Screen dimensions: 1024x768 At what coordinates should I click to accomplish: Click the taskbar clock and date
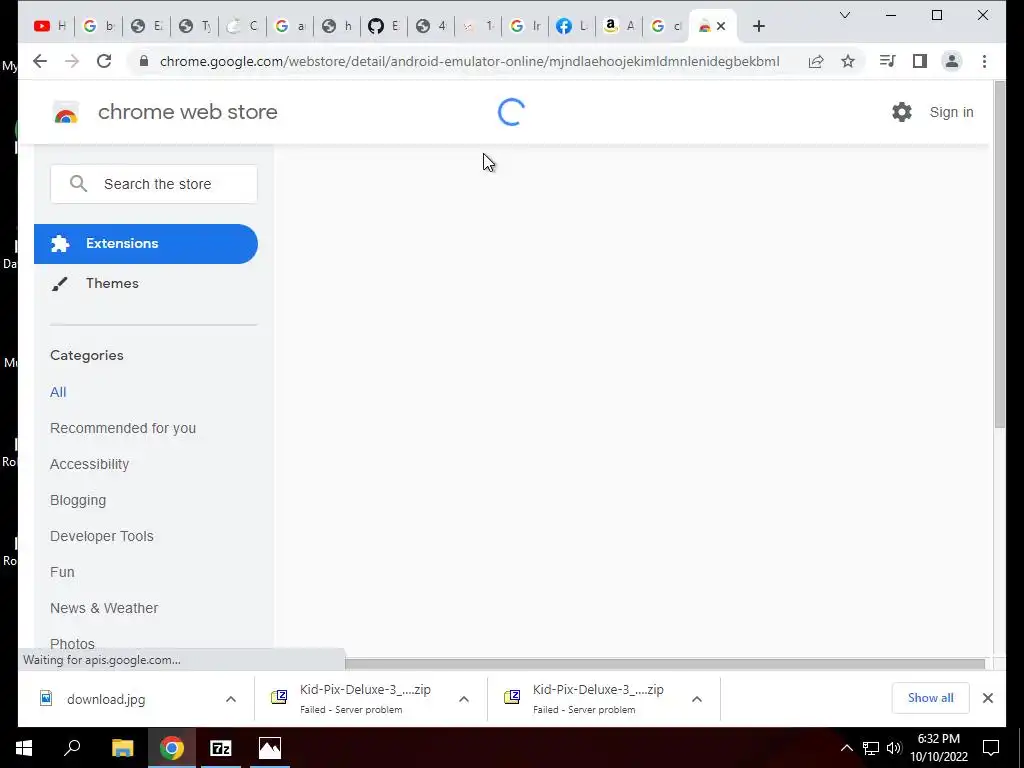pyautogui.click(x=939, y=748)
